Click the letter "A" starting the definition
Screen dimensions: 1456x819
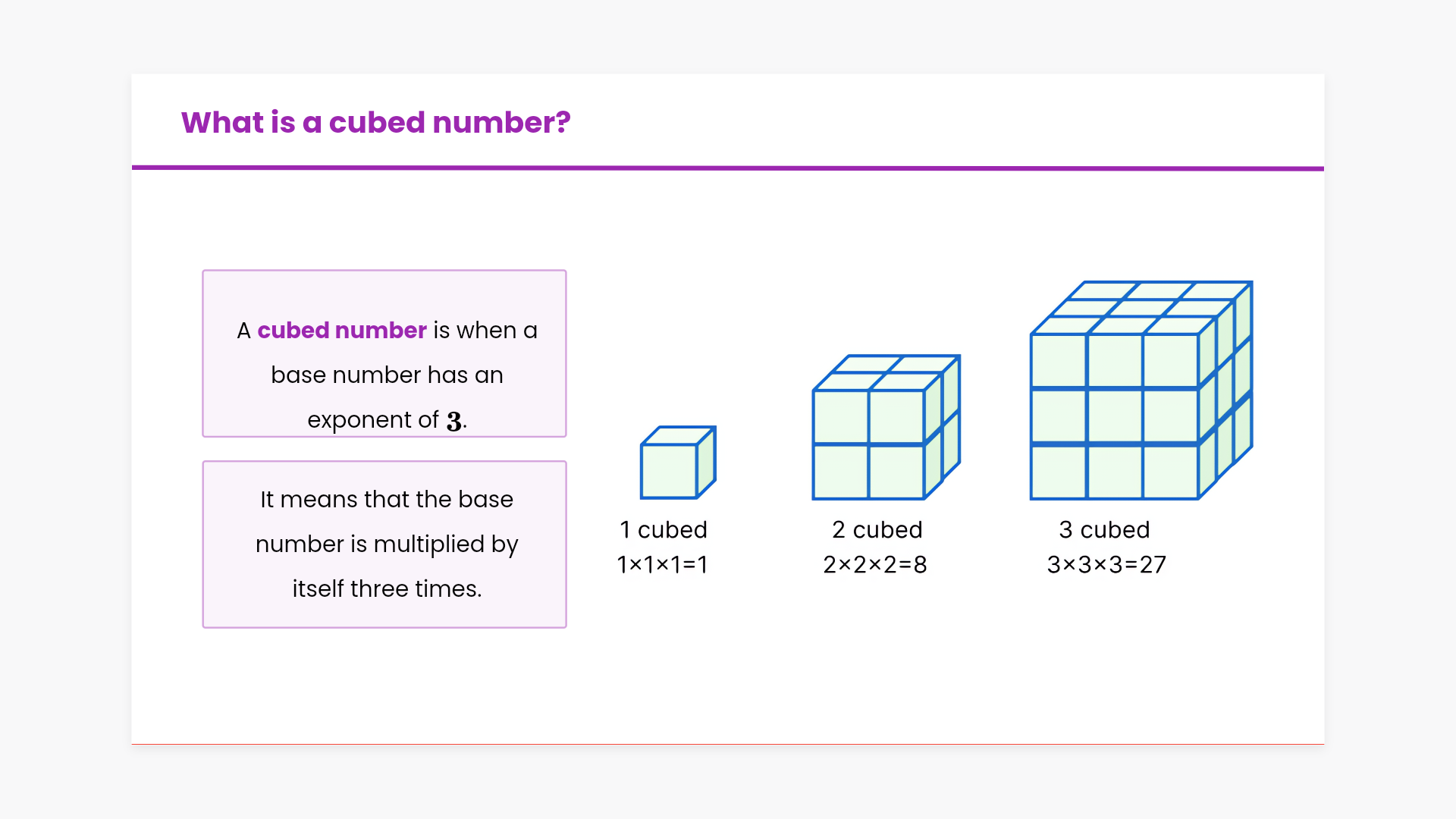tap(243, 331)
